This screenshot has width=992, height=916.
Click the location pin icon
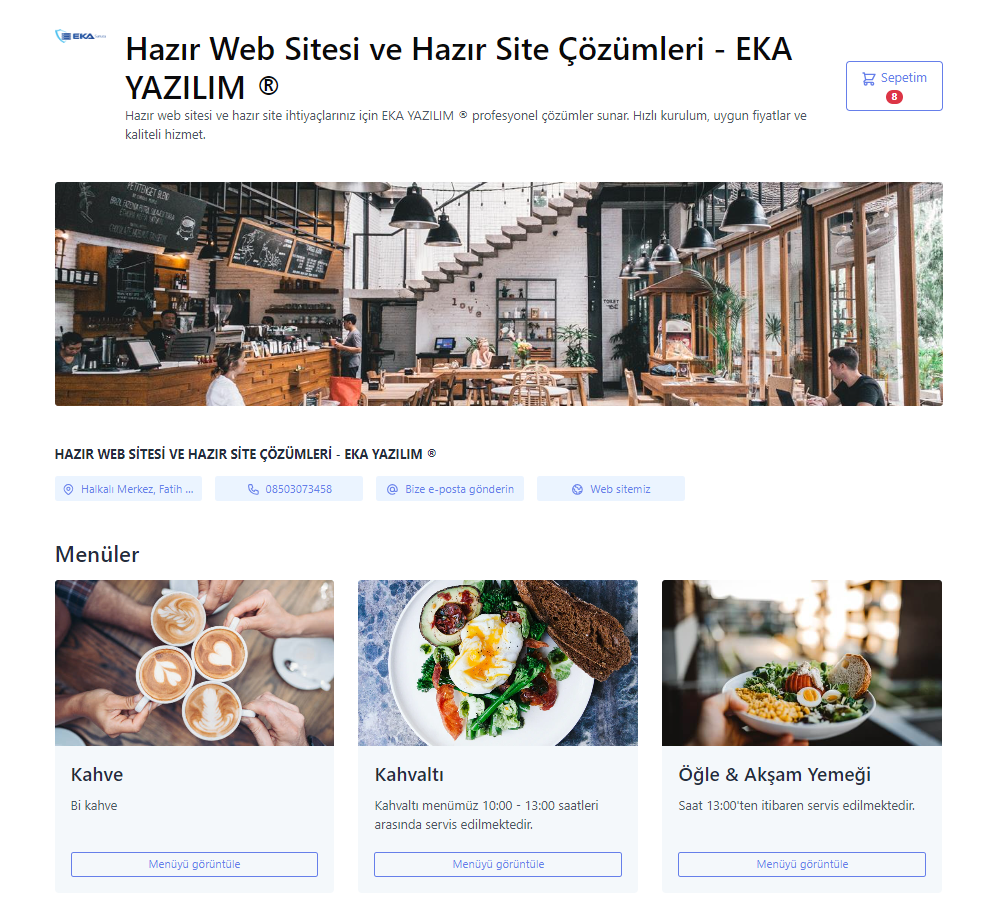tap(68, 489)
